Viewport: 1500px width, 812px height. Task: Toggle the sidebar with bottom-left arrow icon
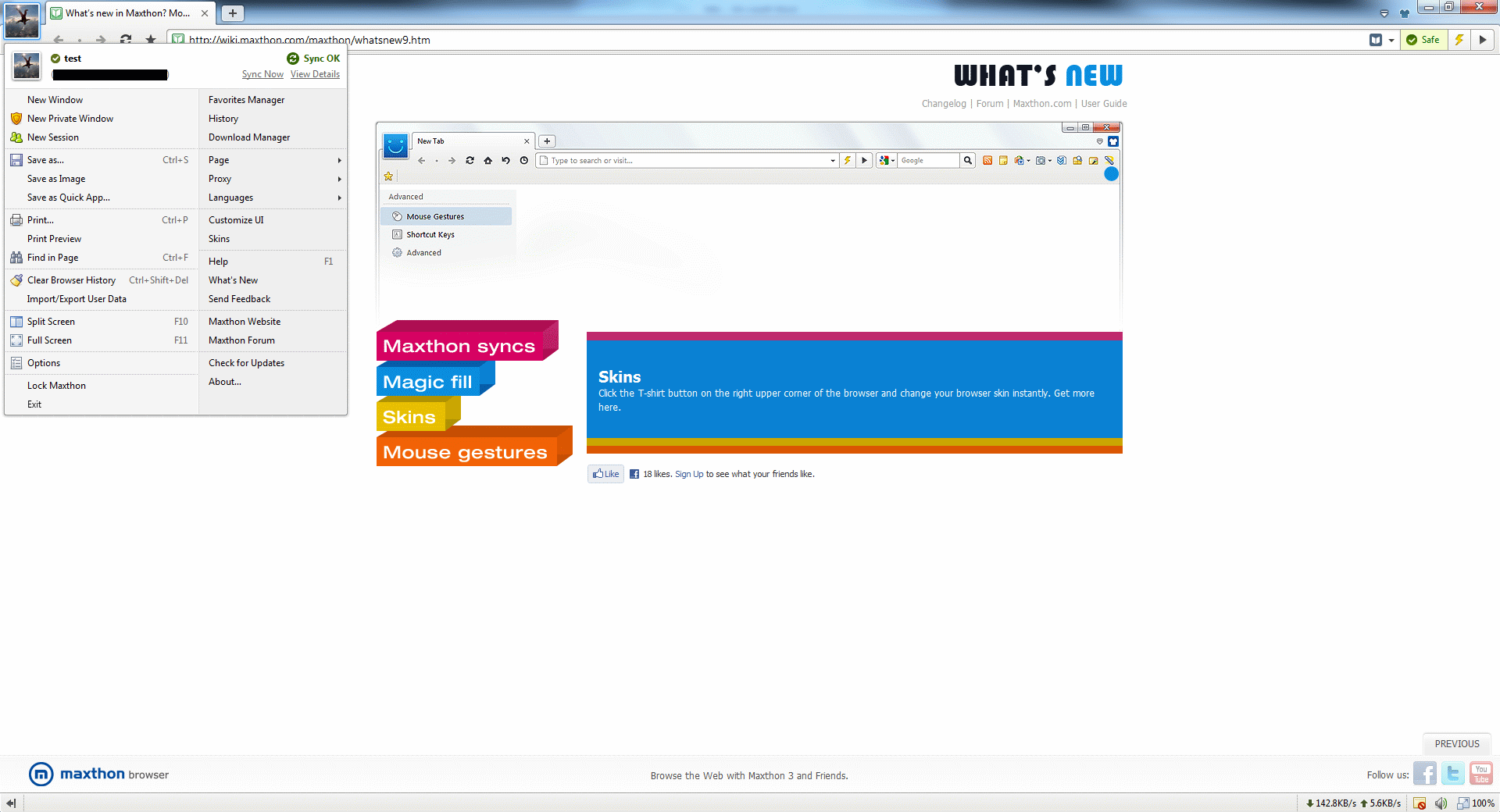pyautogui.click(x=11, y=803)
